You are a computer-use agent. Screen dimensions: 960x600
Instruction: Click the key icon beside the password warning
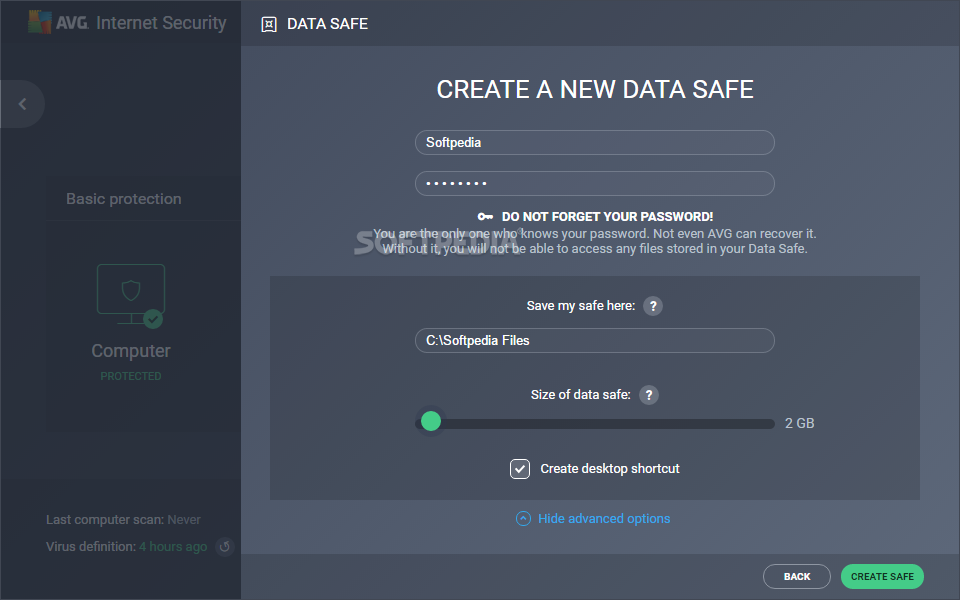point(486,217)
